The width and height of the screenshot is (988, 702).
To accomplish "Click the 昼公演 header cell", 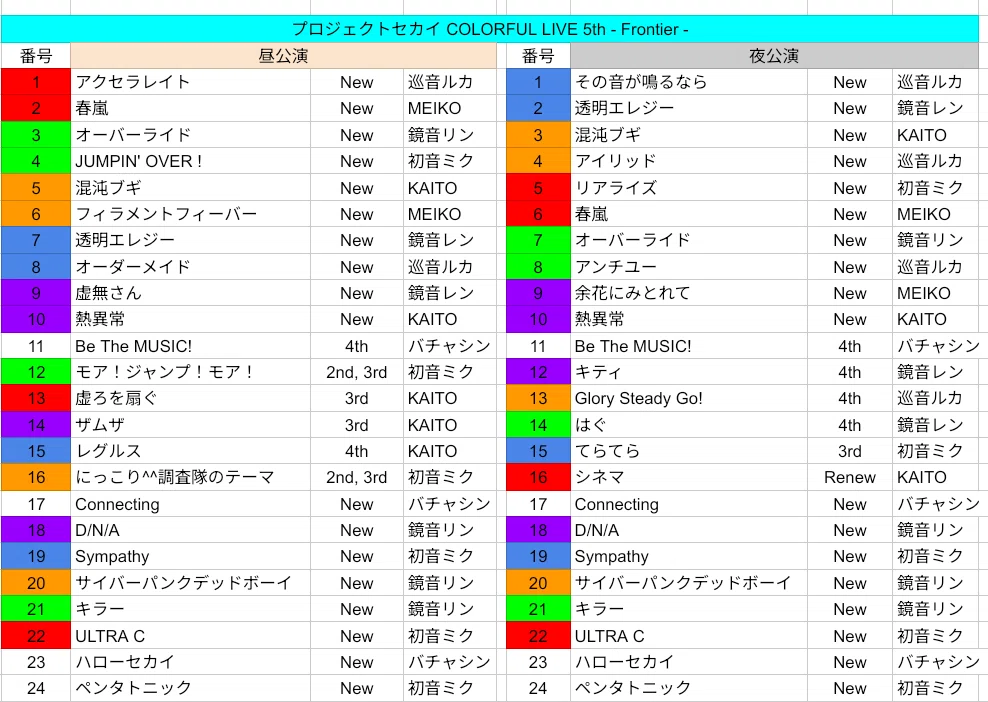I will tap(283, 55).
